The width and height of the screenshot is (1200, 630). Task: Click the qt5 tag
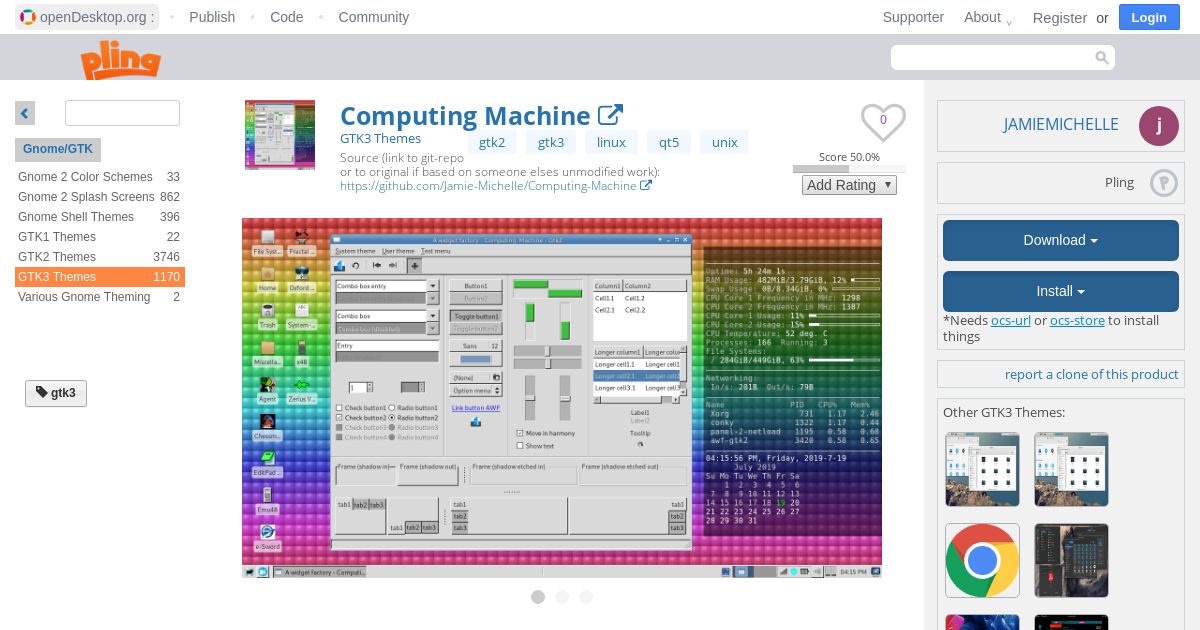pos(669,142)
